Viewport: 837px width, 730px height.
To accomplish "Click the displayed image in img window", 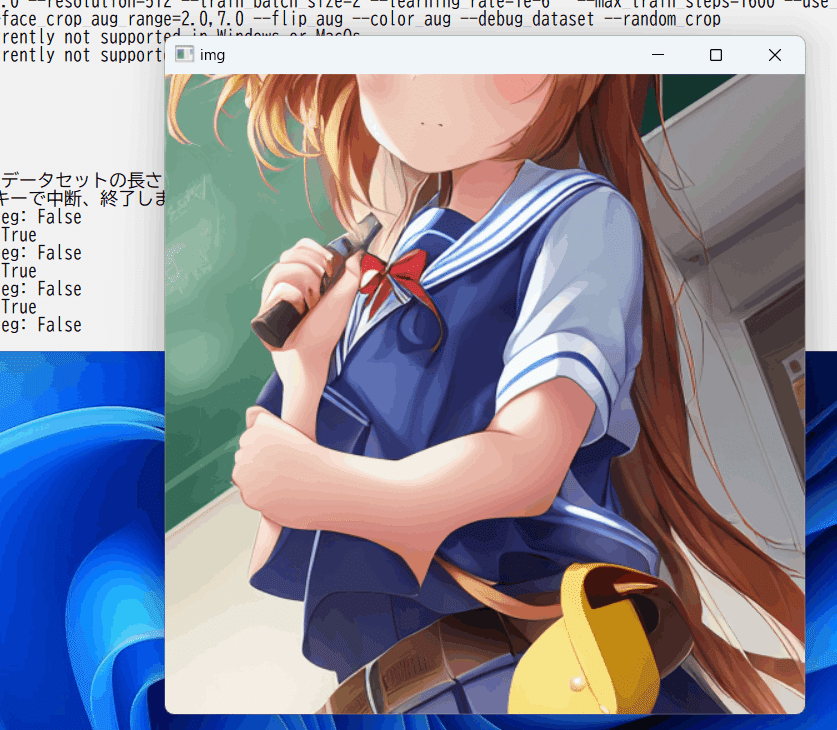I will pyautogui.click(x=485, y=394).
